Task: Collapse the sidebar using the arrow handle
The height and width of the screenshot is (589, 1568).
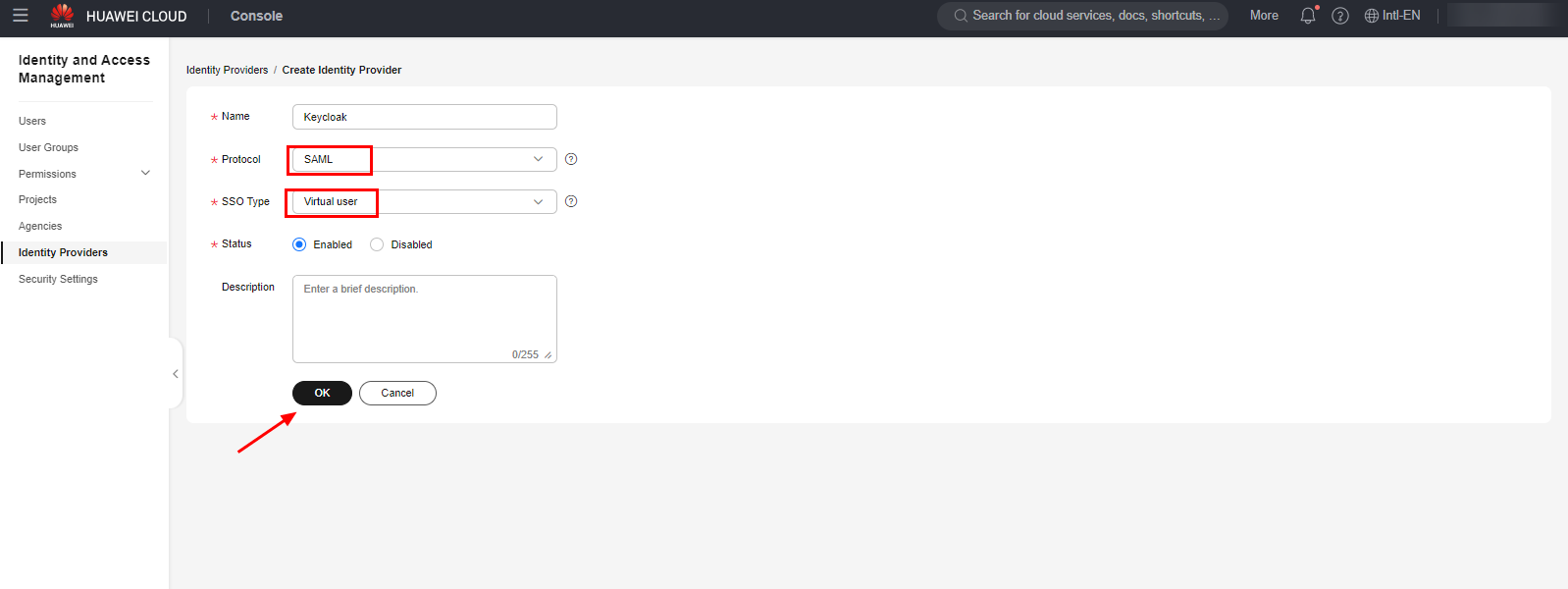Action: tap(176, 374)
